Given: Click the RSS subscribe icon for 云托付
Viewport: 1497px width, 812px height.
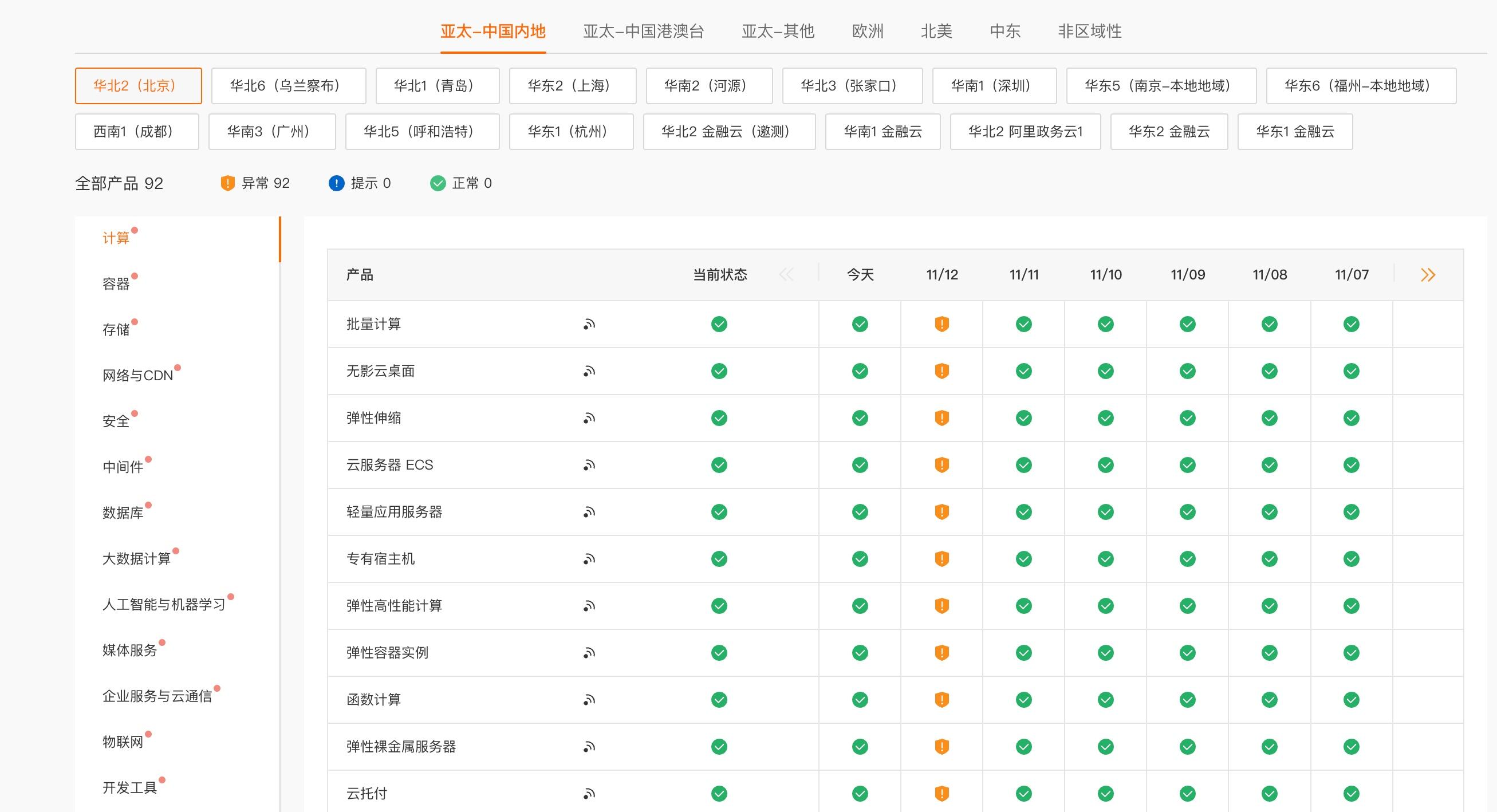Looking at the screenshot, I should 589,794.
